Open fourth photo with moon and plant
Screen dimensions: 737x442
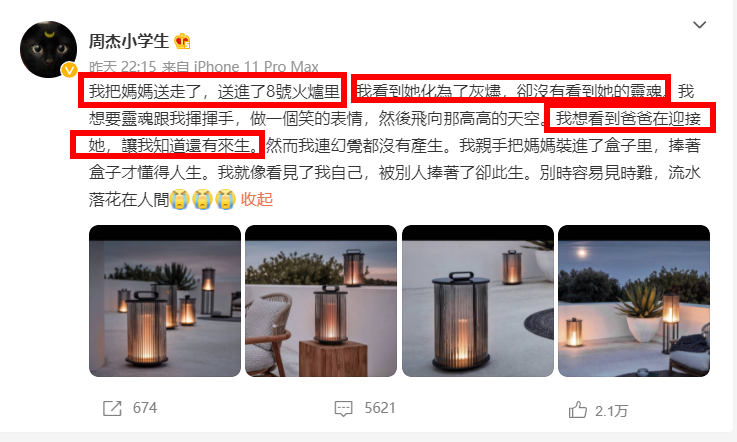coord(634,301)
